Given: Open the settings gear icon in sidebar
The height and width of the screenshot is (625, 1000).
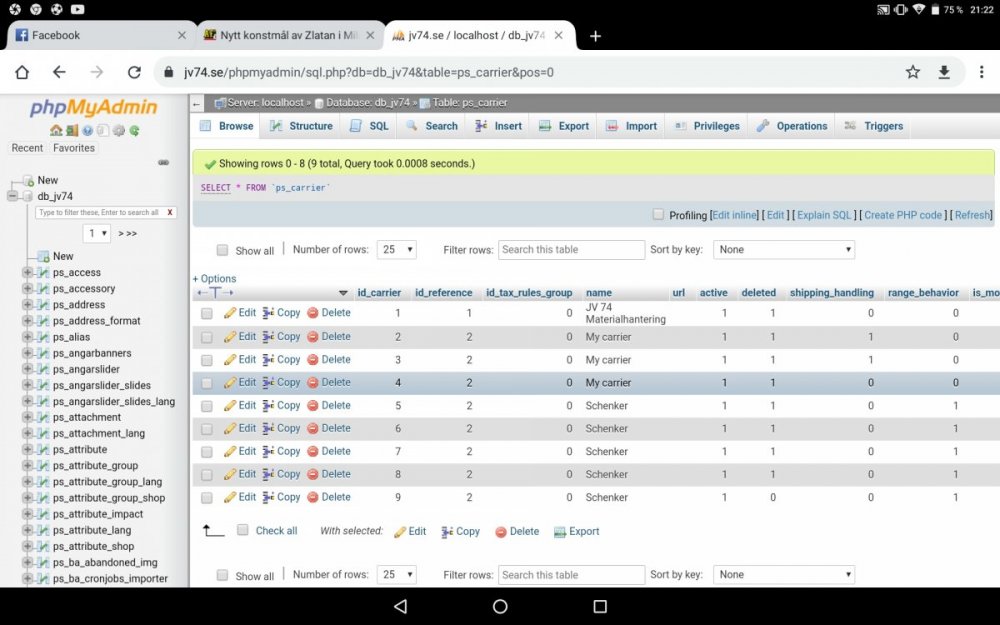Looking at the screenshot, I should point(118,130).
